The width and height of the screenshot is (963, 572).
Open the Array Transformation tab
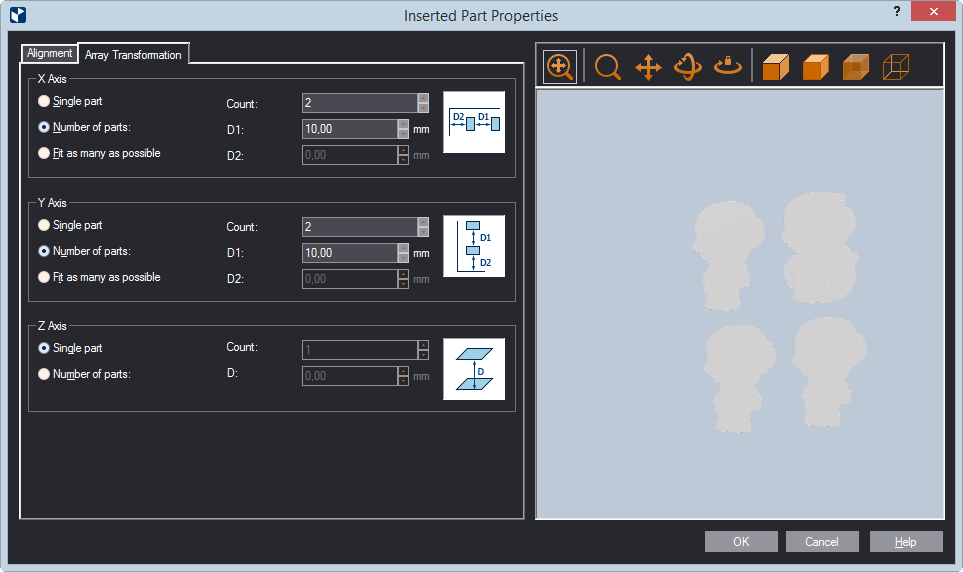[x=133, y=55]
